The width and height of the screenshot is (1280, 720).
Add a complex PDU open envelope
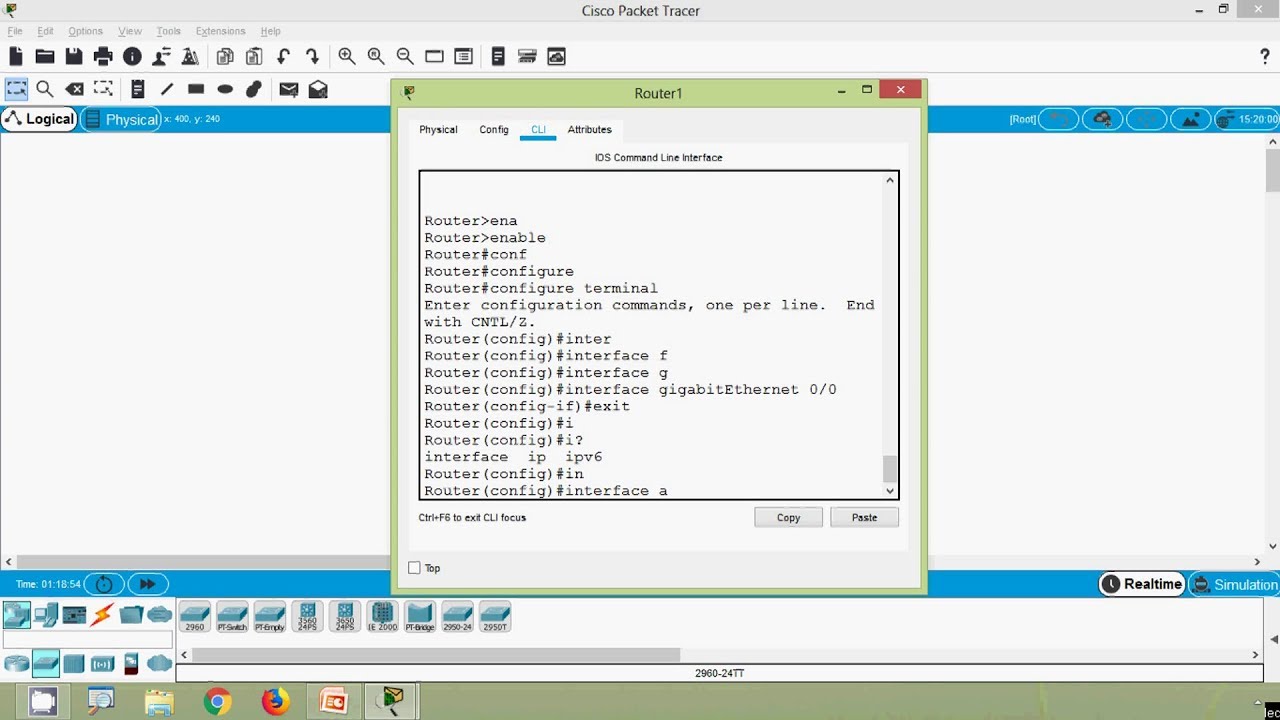point(318,89)
